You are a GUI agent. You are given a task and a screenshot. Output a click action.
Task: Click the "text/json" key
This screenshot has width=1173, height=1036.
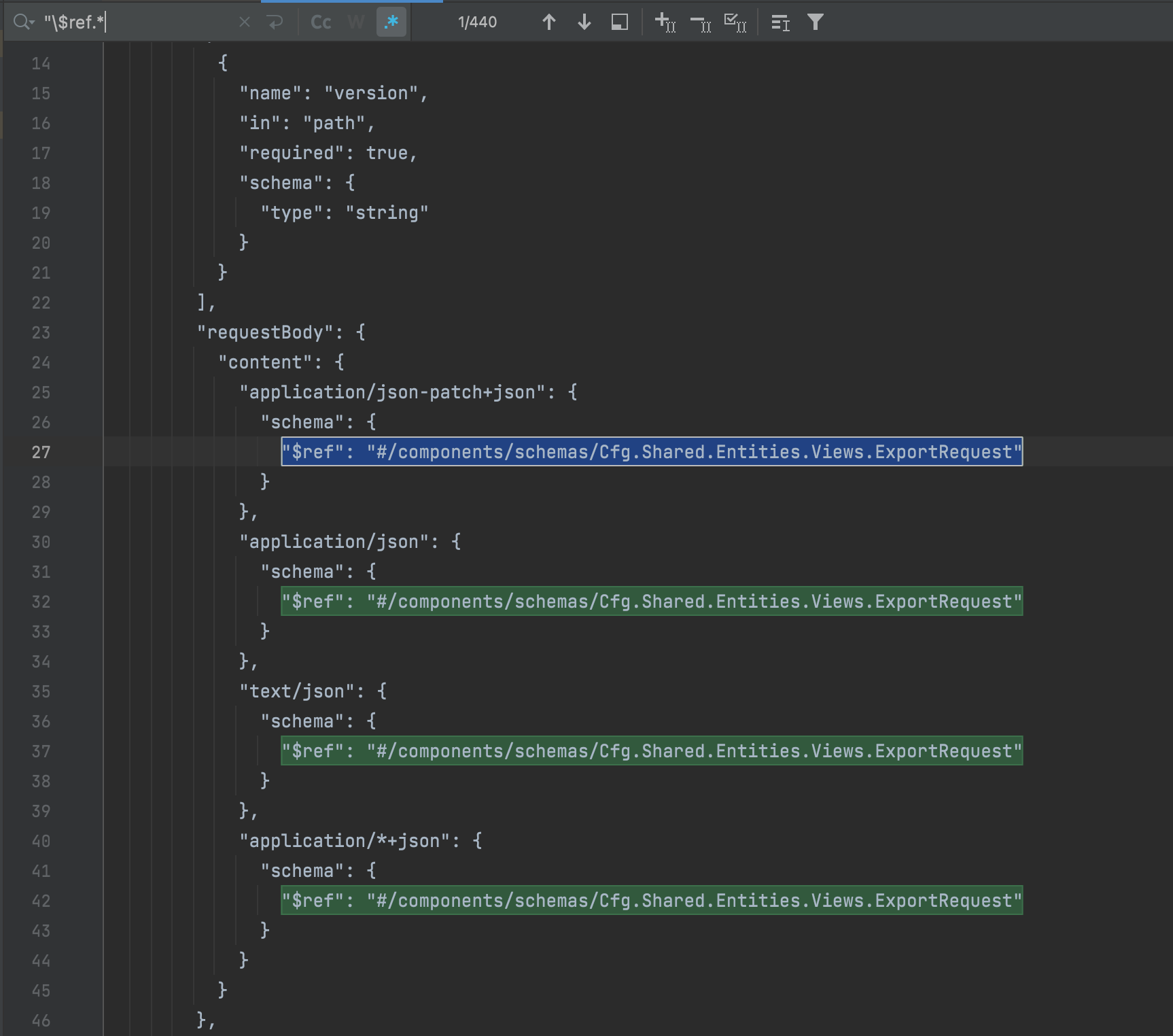pos(297,691)
